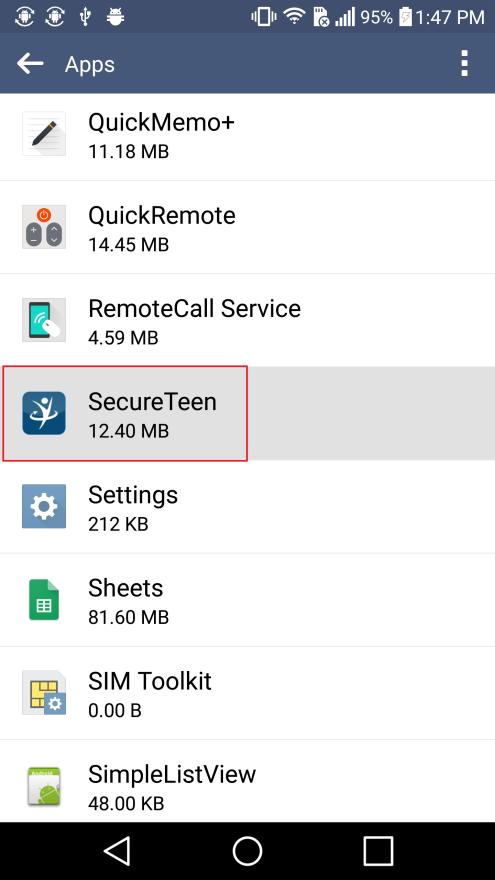Select SIM Toolkit list entry

248,693
